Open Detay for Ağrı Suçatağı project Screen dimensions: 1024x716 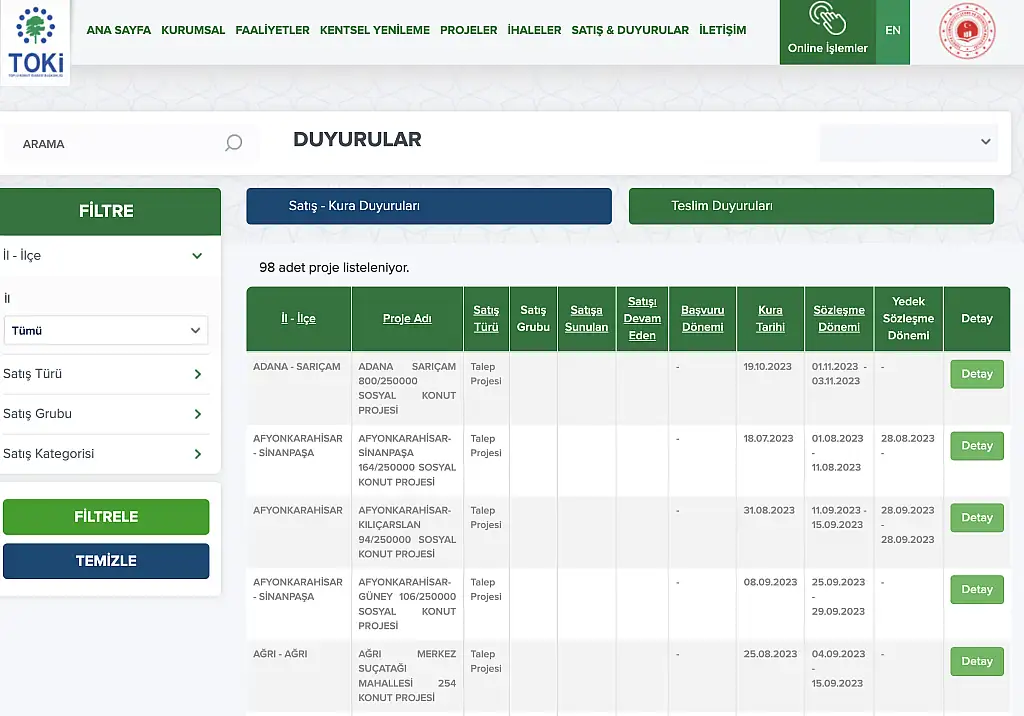977,662
